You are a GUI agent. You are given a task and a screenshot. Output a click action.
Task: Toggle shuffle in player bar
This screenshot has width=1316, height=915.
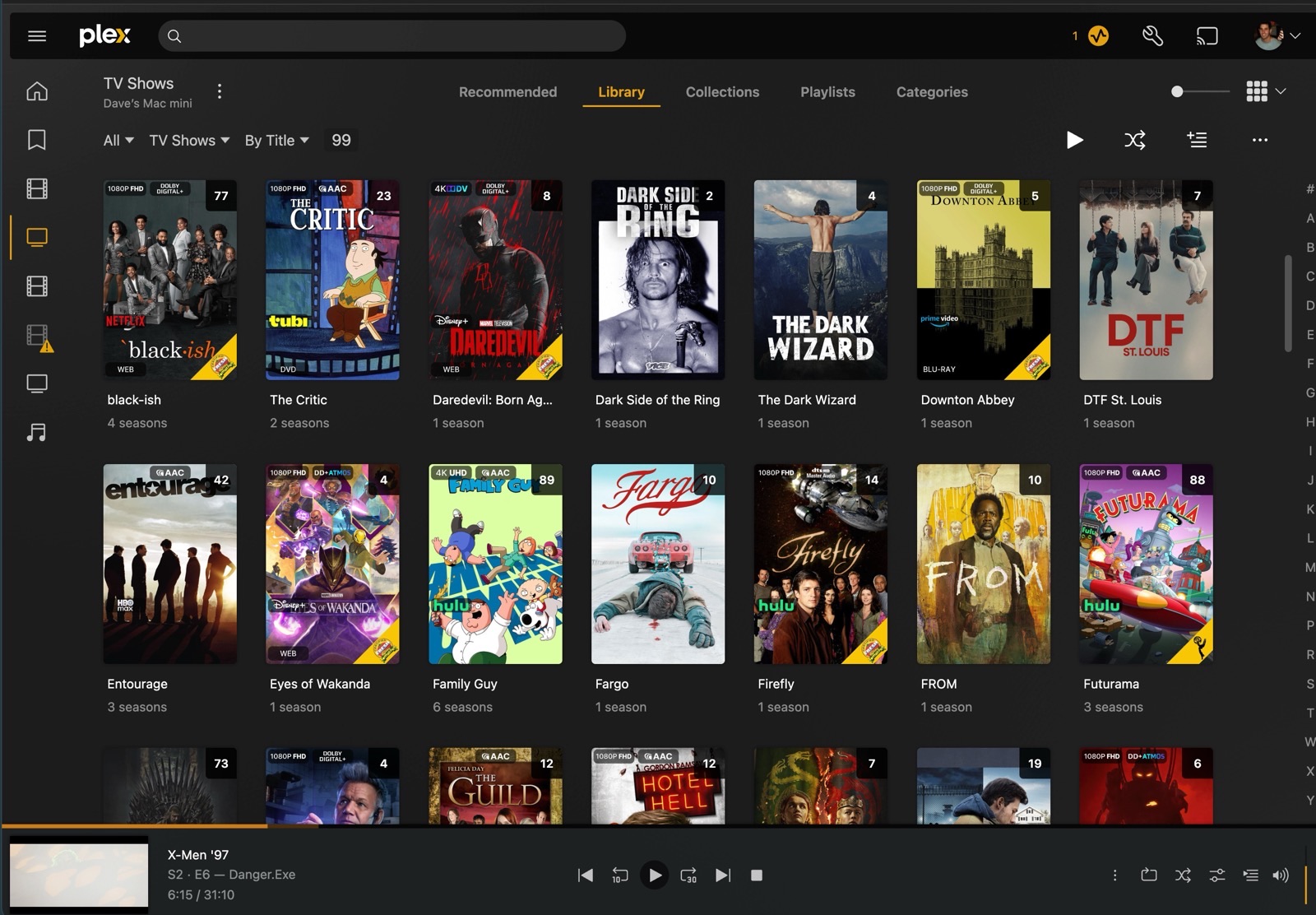click(x=1183, y=875)
